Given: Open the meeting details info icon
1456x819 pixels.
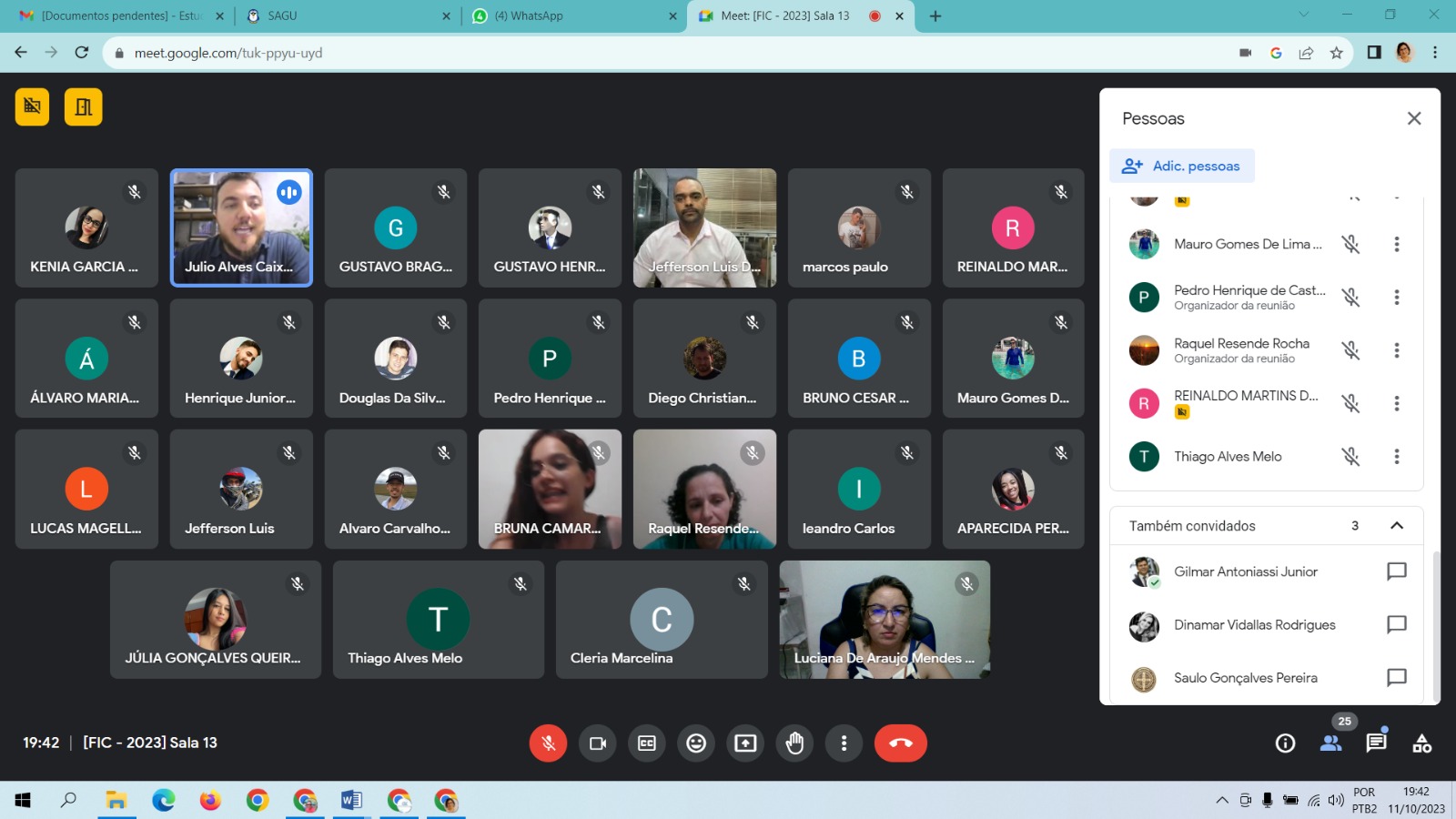Looking at the screenshot, I should tap(1285, 743).
